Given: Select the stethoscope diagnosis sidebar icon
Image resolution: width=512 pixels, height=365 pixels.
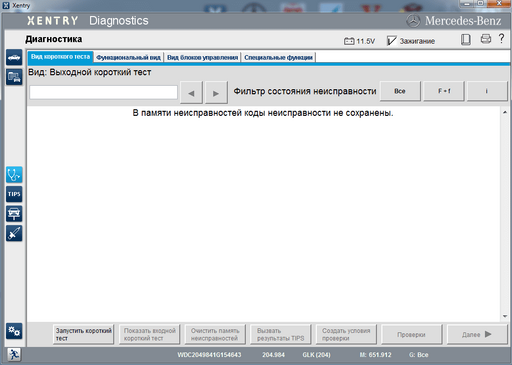Looking at the screenshot, I should pyautogui.click(x=14, y=175).
